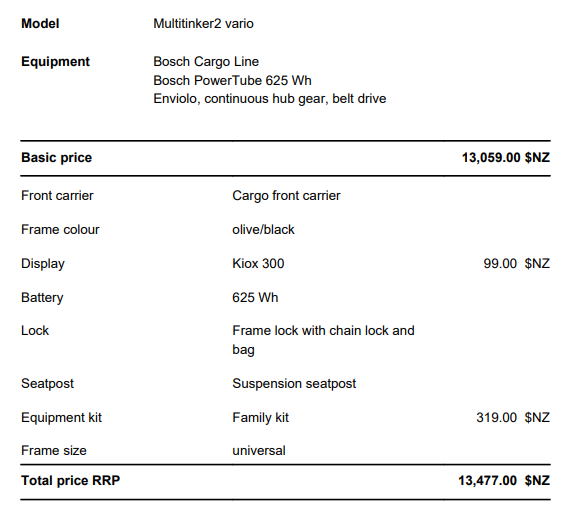573x517 pixels.
Task: Select the 625 Wh battery value
Action: pyautogui.click(x=255, y=297)
